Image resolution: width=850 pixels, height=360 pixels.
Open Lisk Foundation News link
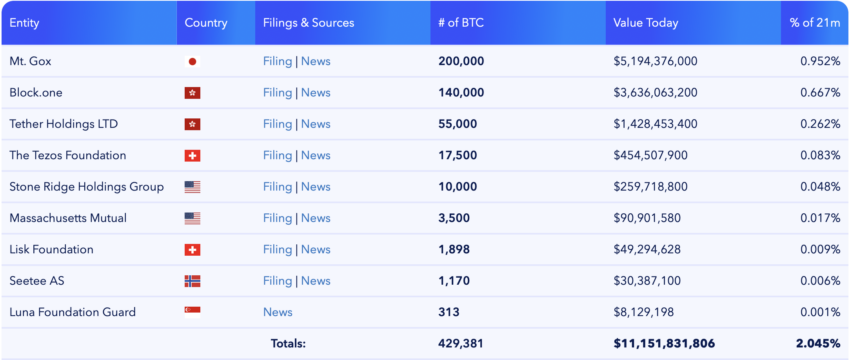click(315, 250)
